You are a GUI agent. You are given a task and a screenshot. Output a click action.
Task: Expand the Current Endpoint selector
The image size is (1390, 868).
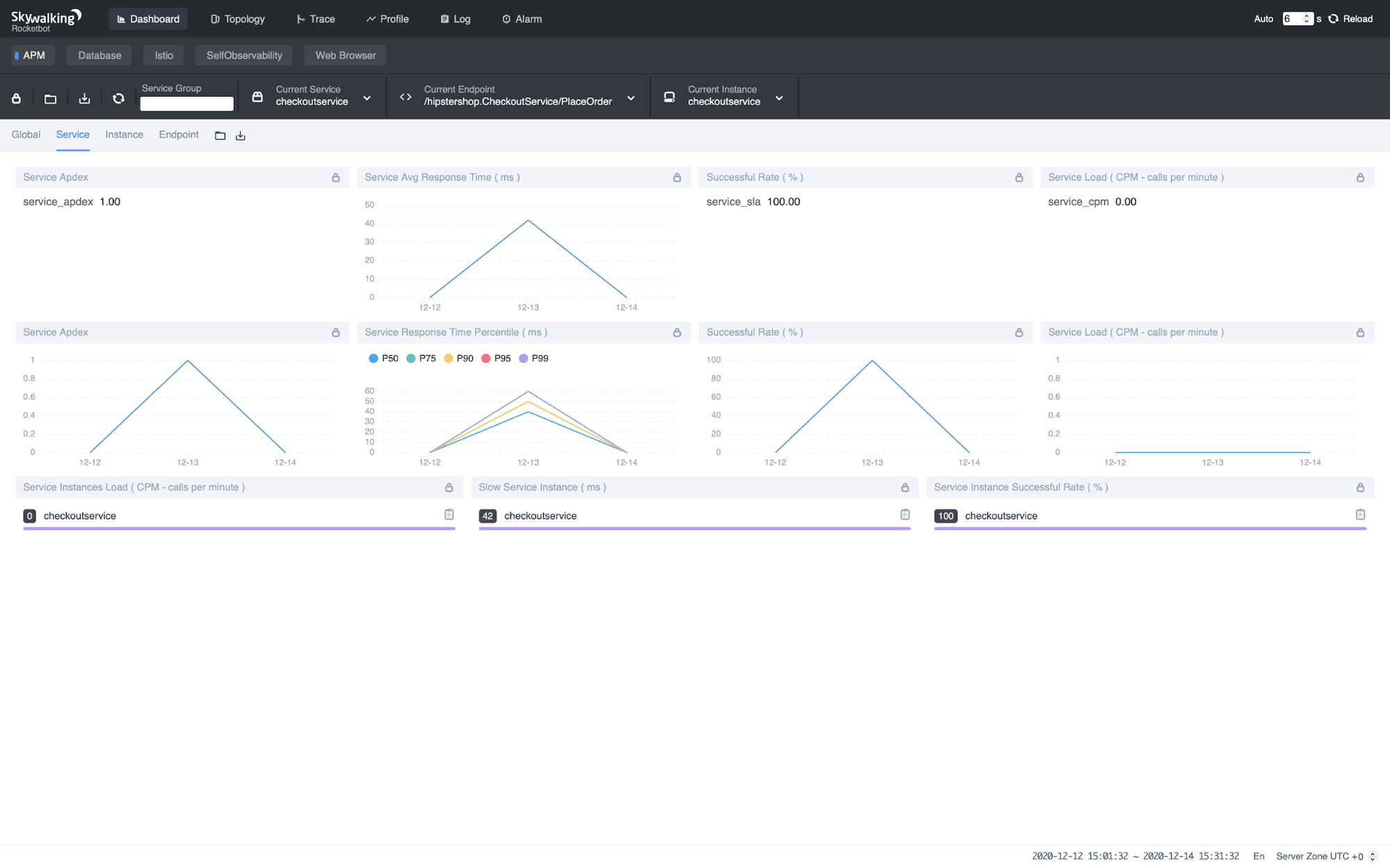pyautogui.click(x=631, y=98)
